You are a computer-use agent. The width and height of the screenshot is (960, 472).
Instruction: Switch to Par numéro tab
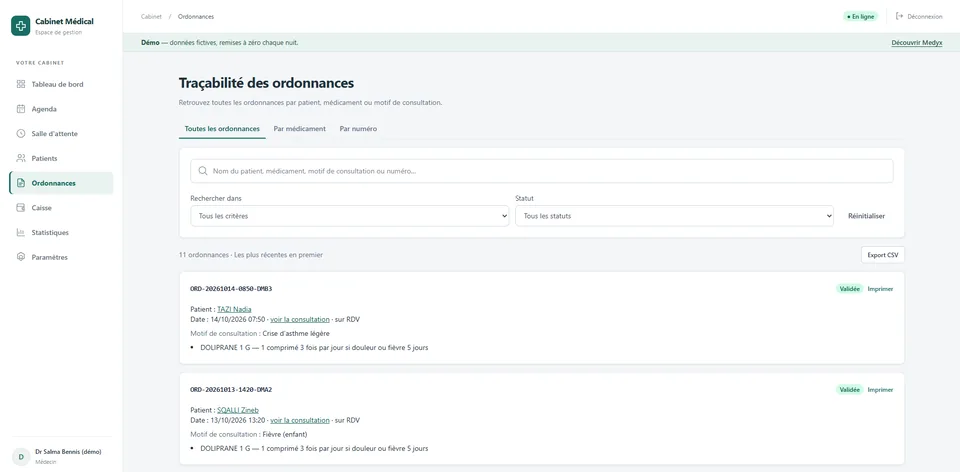(358, 129)
